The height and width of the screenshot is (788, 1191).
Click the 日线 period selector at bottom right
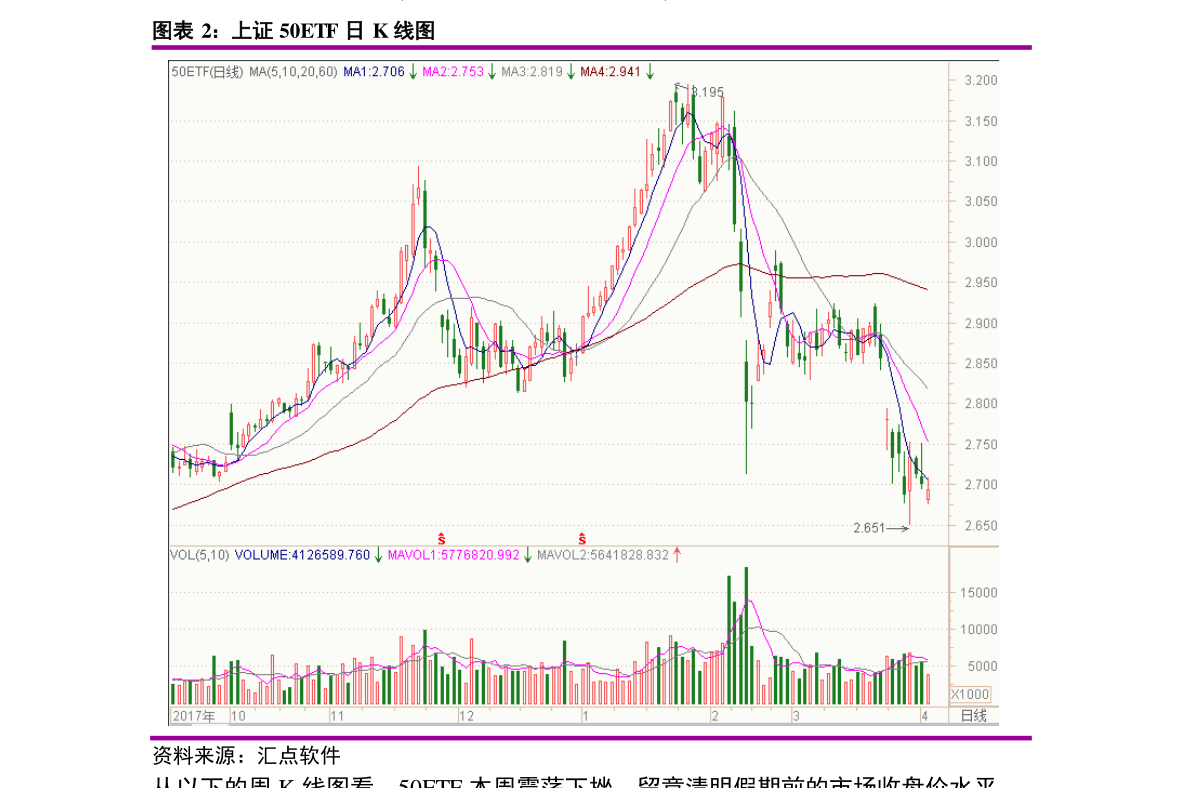(973, 716)
